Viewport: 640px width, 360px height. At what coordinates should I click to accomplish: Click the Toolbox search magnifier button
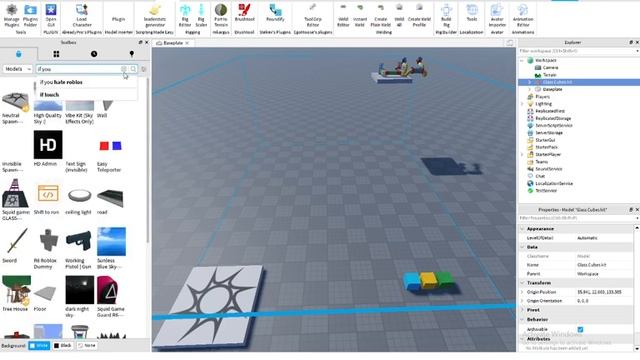(x=133, y=69)
